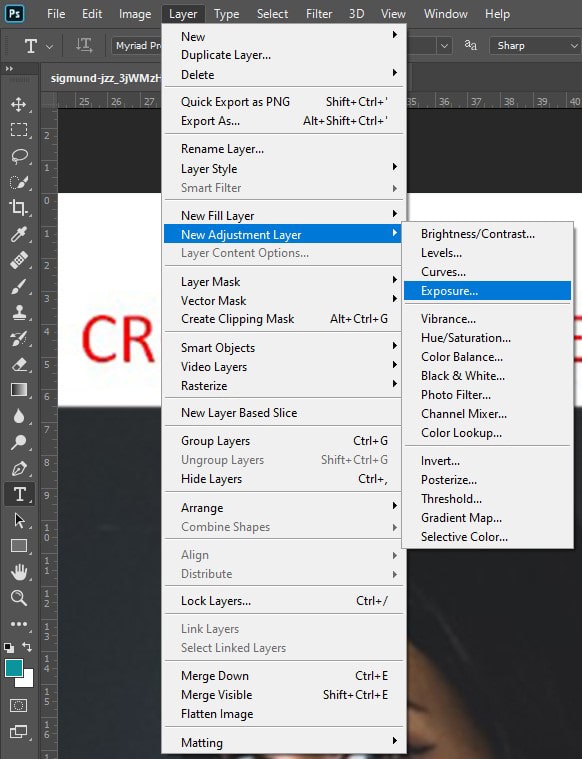Select the Eraser tool
The width and height of the screenshot is (582, 759).
pyautogui.click(x=19, y=364)
